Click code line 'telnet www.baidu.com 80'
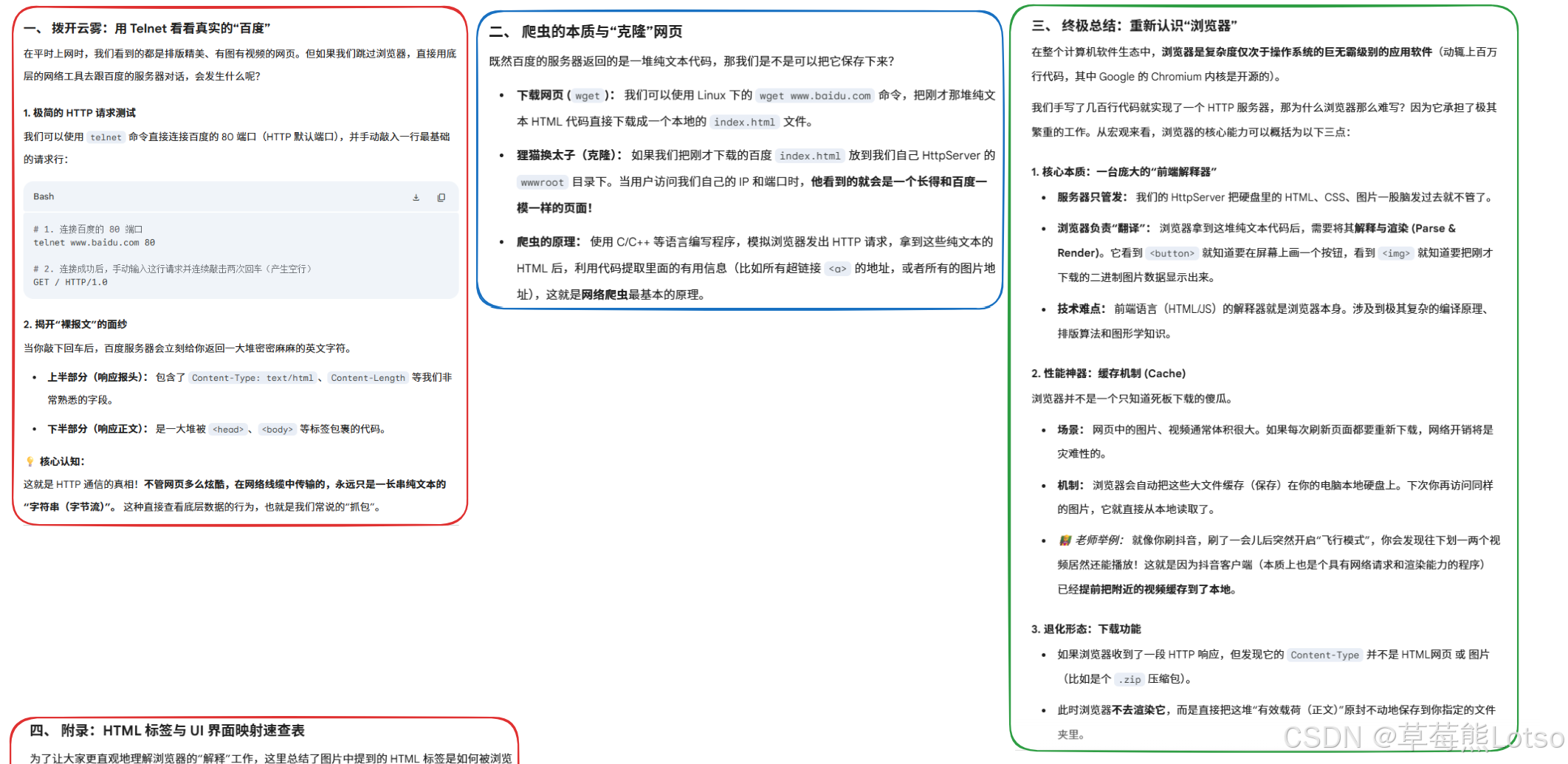 (x=94, y=243)
